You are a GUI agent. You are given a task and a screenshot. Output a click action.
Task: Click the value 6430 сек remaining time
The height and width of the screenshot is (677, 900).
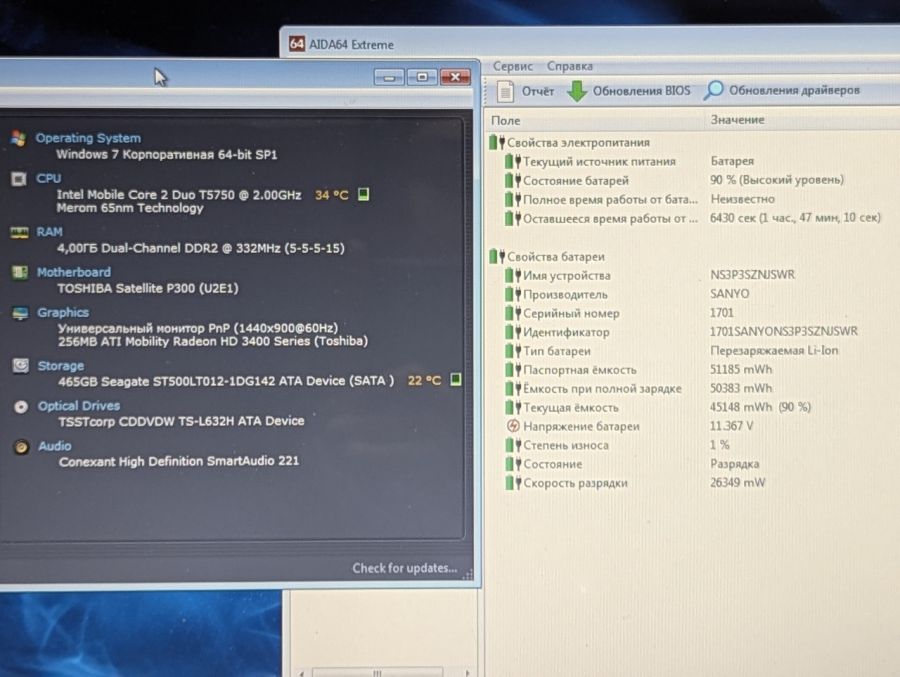point(795,218)
